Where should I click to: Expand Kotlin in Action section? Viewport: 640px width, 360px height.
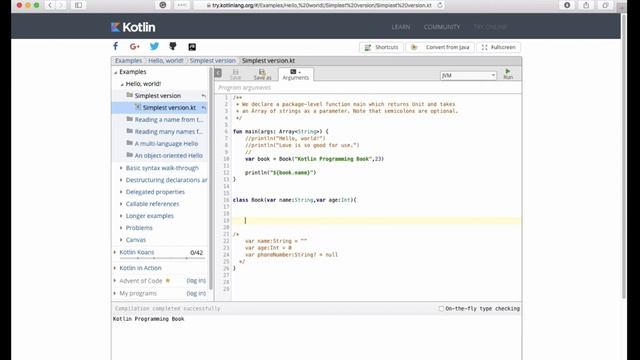point(115,268)
